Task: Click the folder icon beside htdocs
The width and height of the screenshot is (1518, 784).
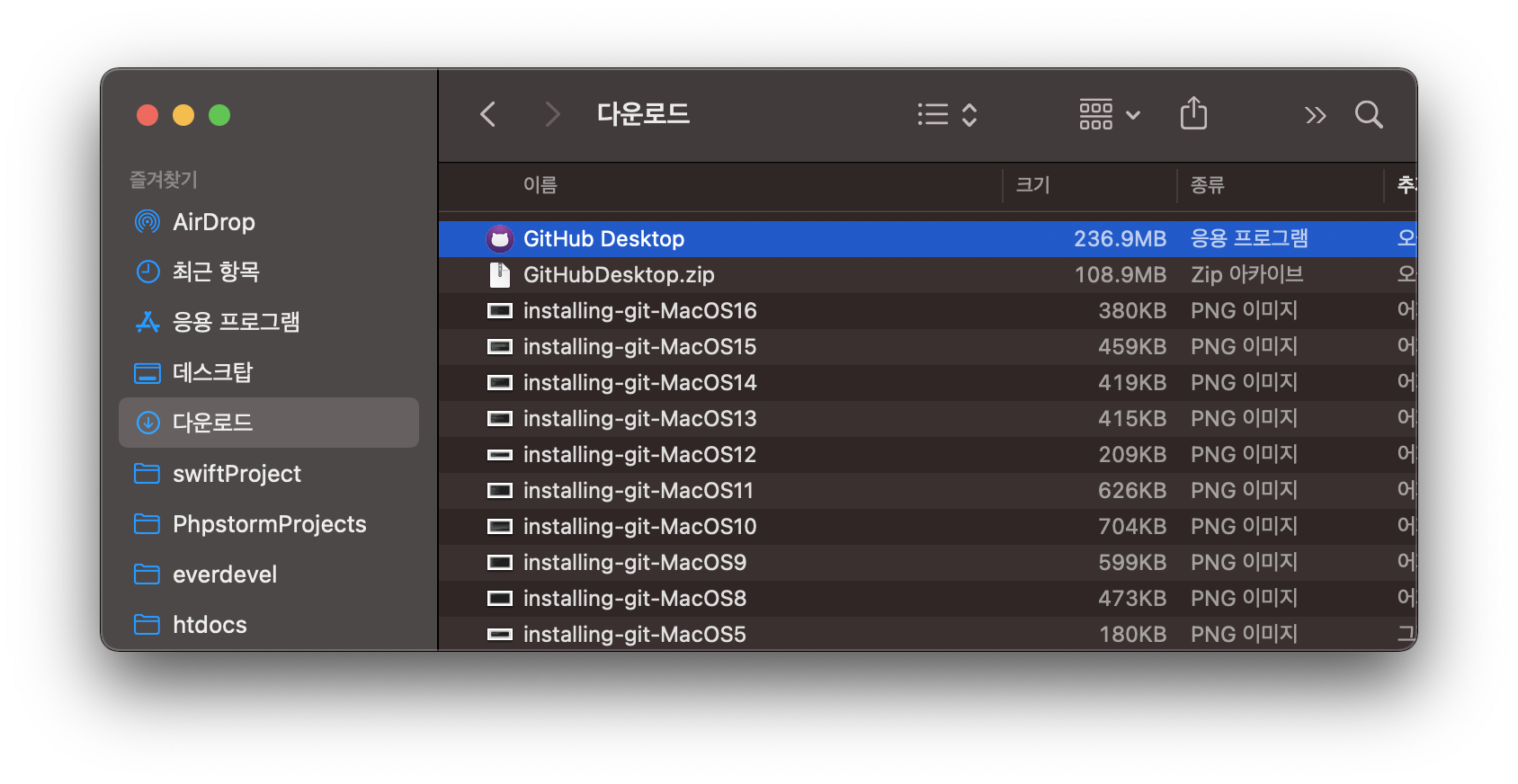Action: [147, 624]
